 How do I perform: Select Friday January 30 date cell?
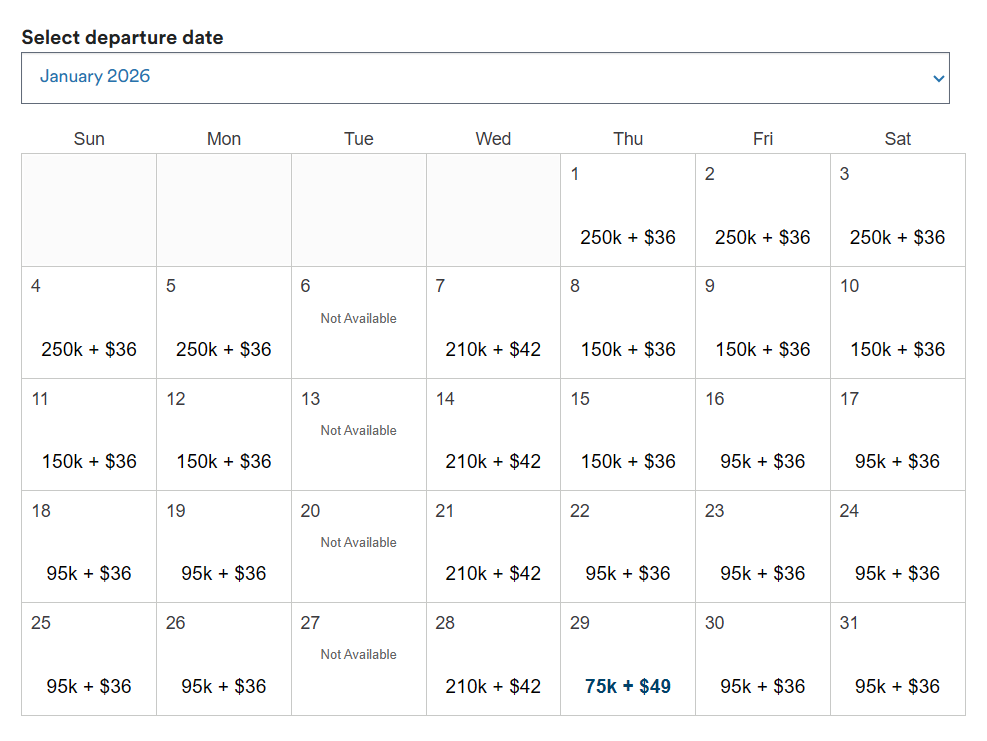tap(763, 660)
